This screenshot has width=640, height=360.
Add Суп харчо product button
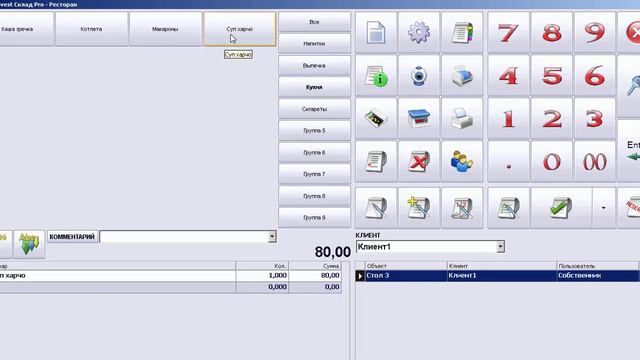[x=240, y=29]
